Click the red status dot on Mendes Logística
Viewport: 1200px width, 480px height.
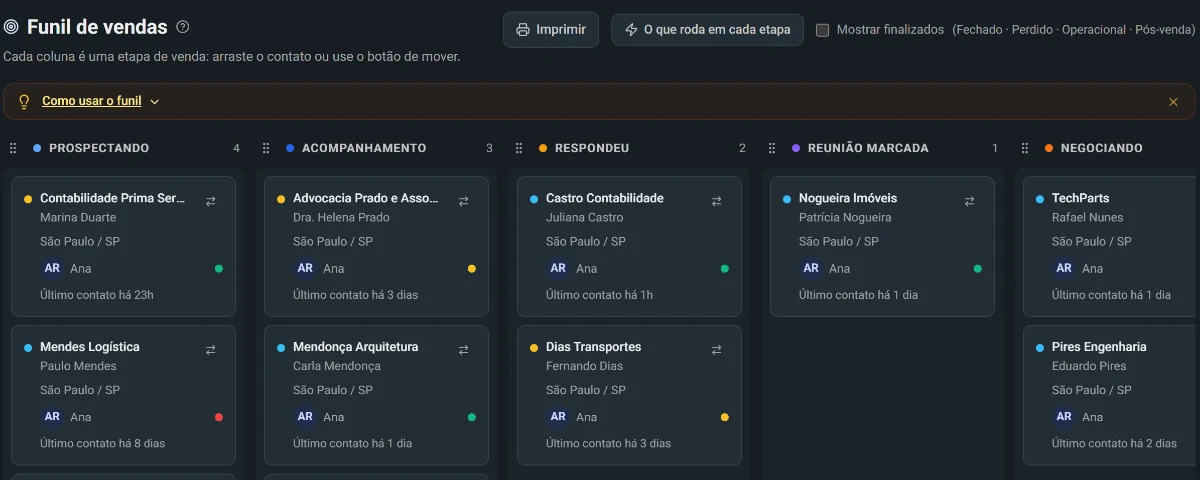[x=219, y=417]
